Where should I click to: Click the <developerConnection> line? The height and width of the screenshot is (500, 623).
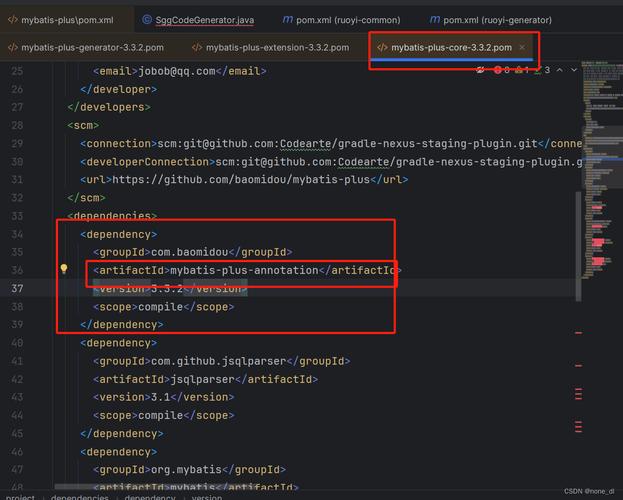[331, 162]
